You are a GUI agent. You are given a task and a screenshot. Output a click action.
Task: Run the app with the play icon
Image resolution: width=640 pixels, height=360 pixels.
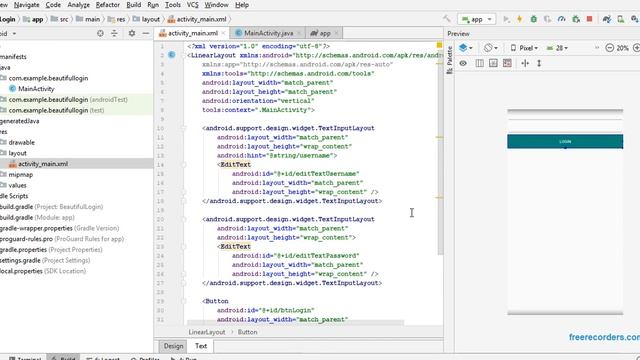pos(506,19)
